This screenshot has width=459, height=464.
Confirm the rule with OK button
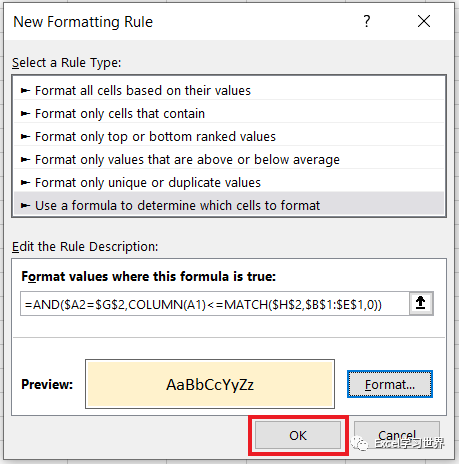298,435
